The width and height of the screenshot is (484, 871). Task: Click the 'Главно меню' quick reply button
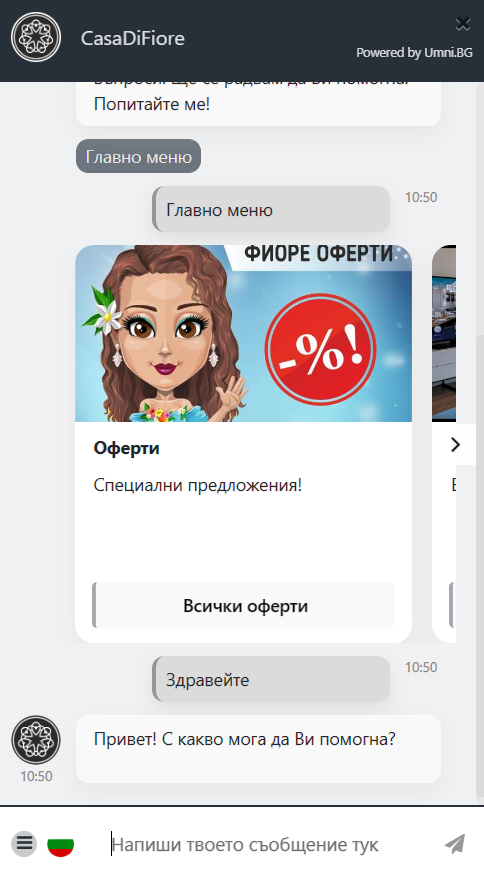click(x=138, y=157)
